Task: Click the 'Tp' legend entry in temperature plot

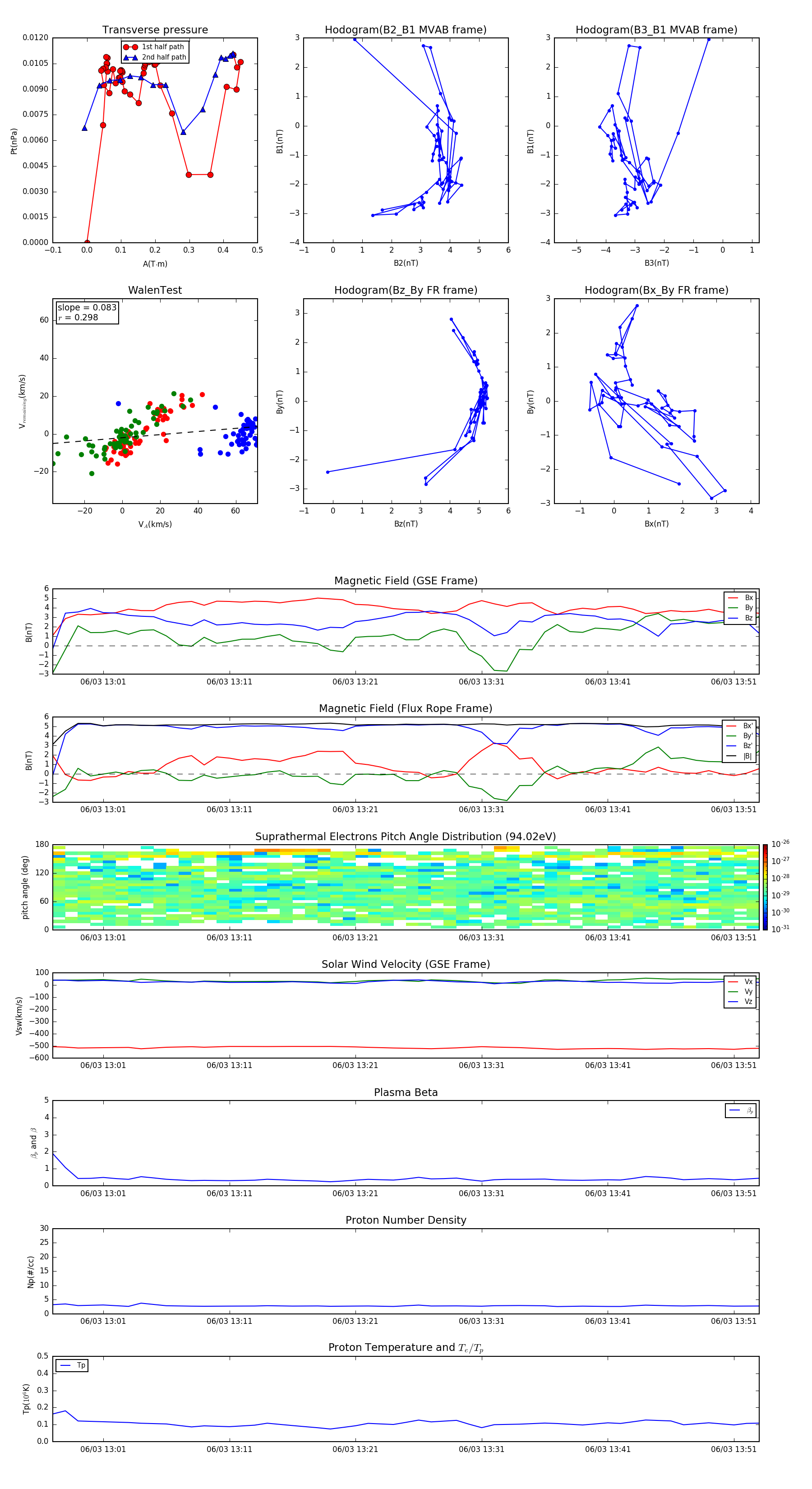Action: pos(72,1365)
